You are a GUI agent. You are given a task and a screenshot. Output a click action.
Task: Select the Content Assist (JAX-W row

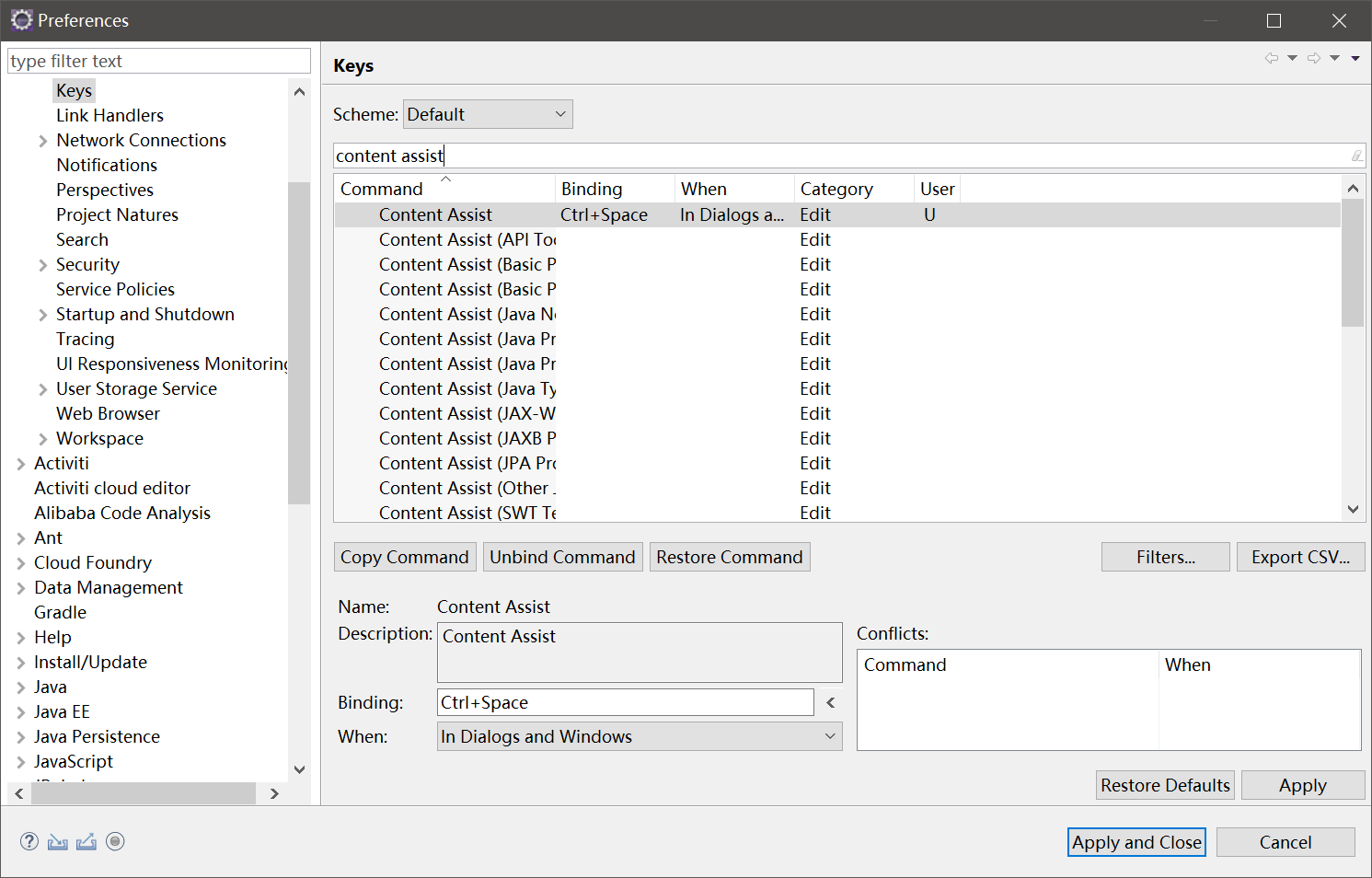point(837,413)
